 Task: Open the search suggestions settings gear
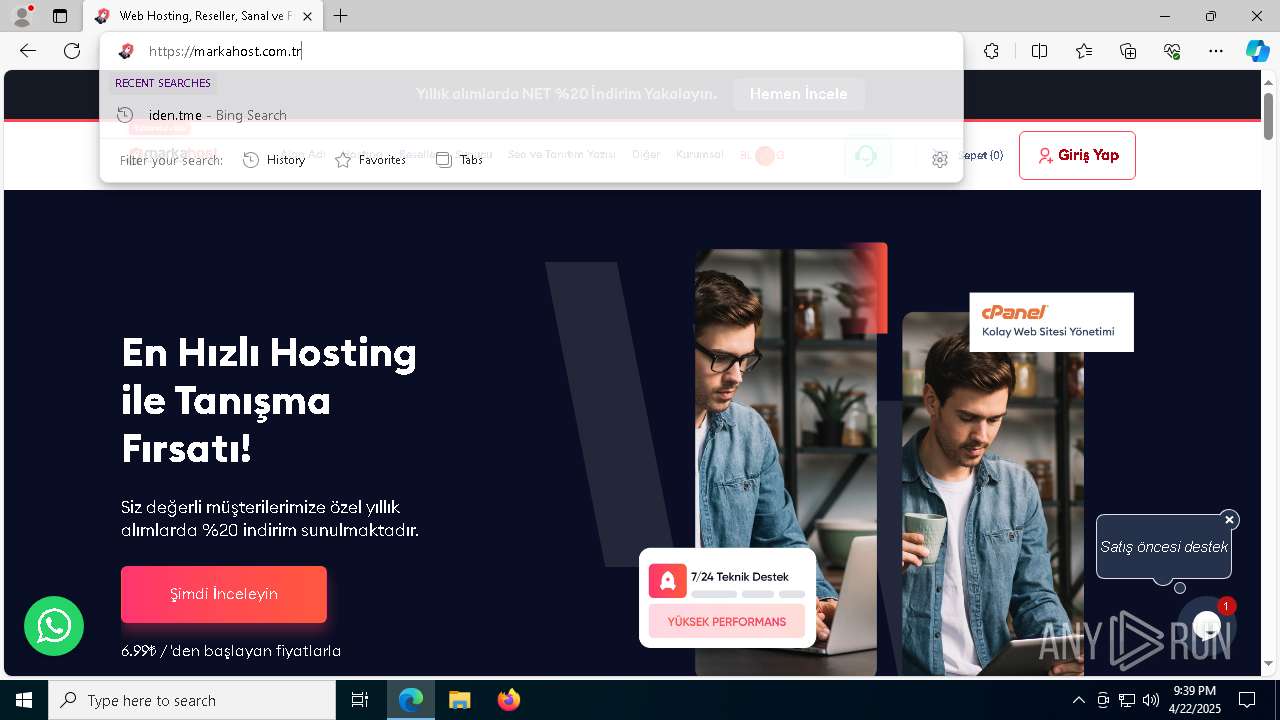(940, 160)
